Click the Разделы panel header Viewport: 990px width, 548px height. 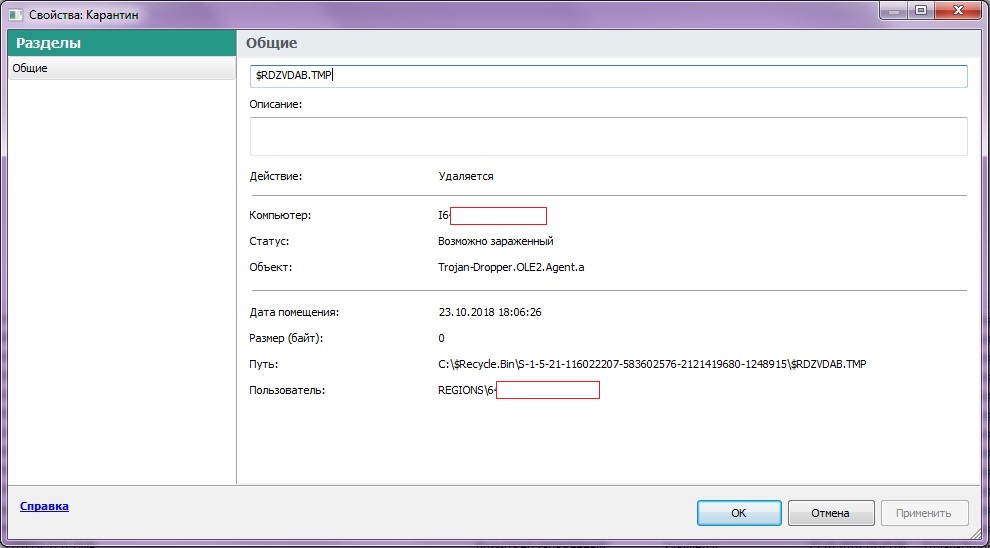tap(122, 43)
